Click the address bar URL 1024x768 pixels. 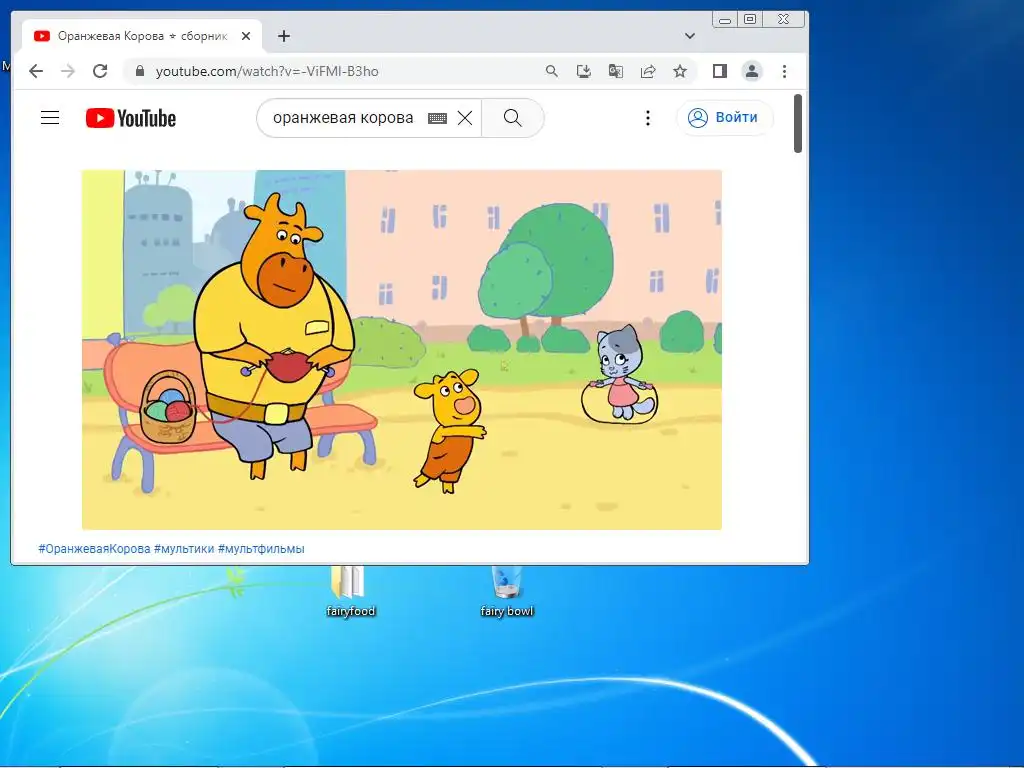point(267,71)
